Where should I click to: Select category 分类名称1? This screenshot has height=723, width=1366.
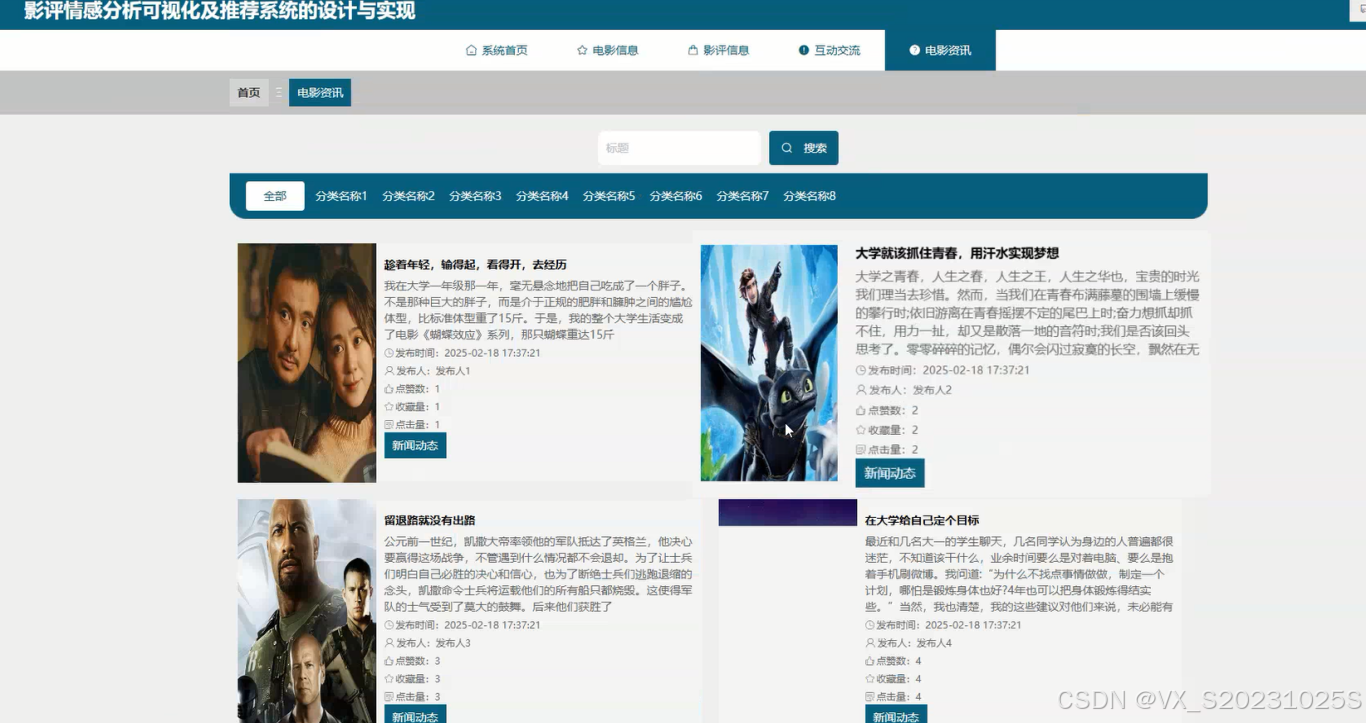[341, 196]
